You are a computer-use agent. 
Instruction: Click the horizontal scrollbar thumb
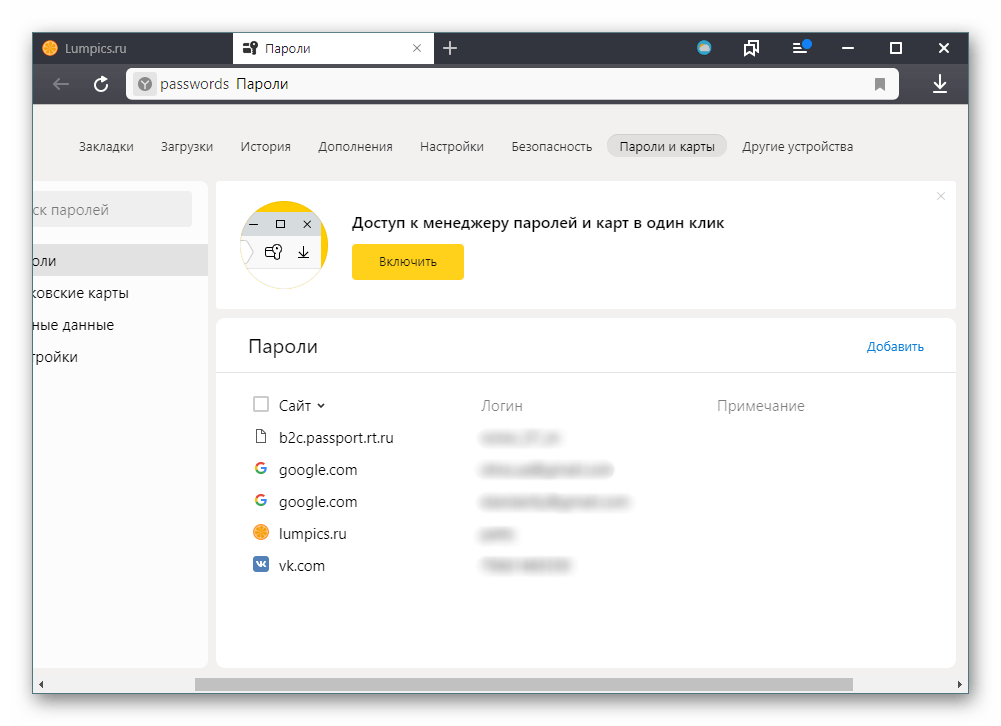coord(523,685)
